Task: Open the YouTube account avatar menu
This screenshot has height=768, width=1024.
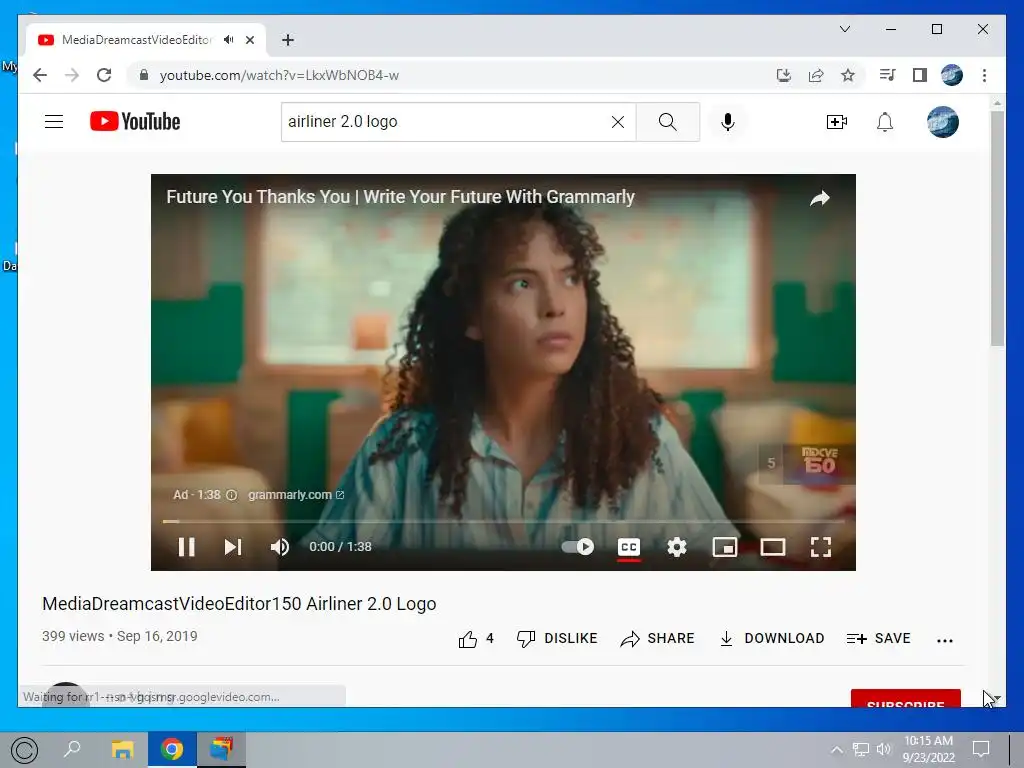Action: [x=942, y=122]
